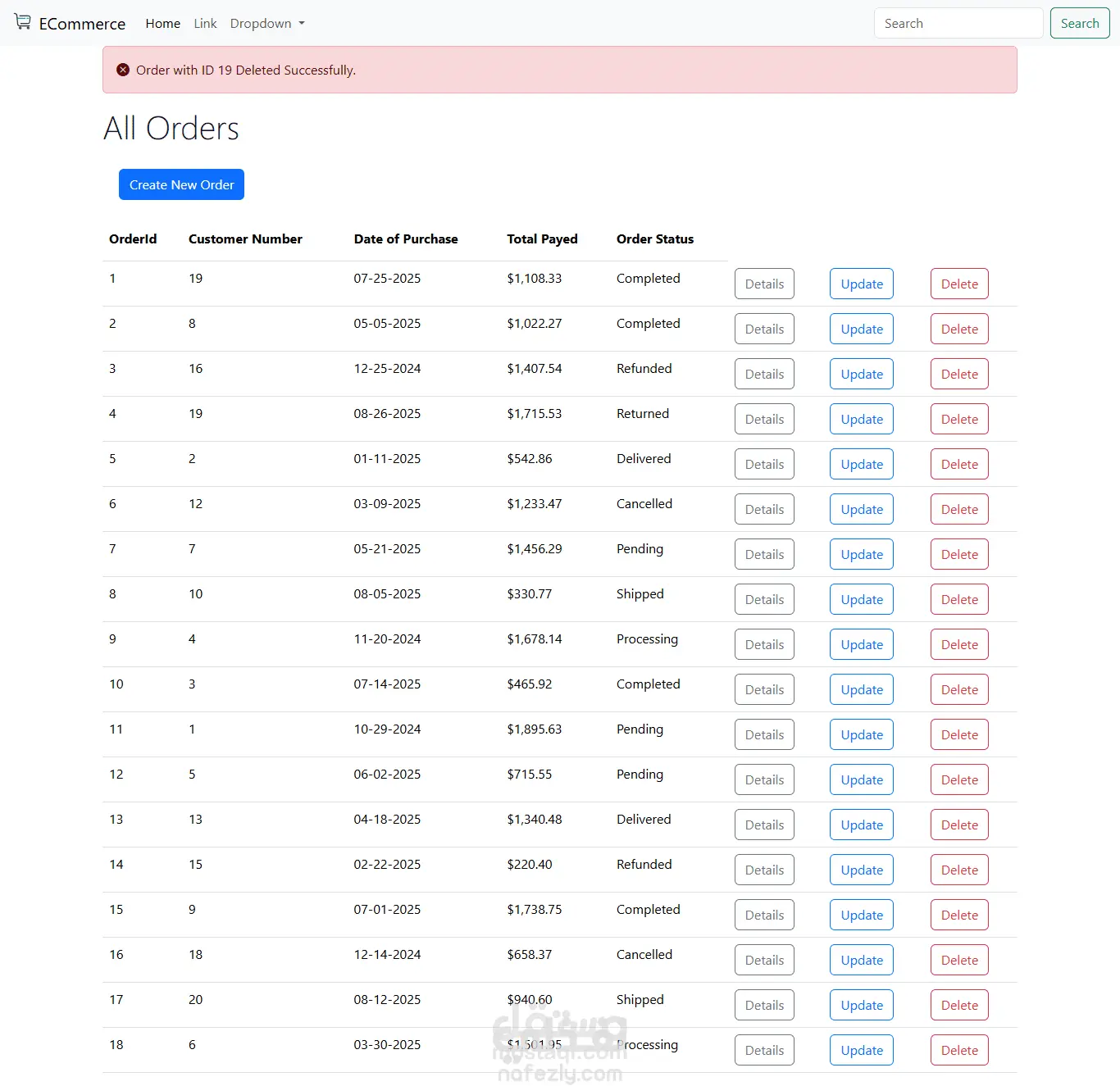Open Details for order 17 dated 08-12-2025

[764, 1005]
